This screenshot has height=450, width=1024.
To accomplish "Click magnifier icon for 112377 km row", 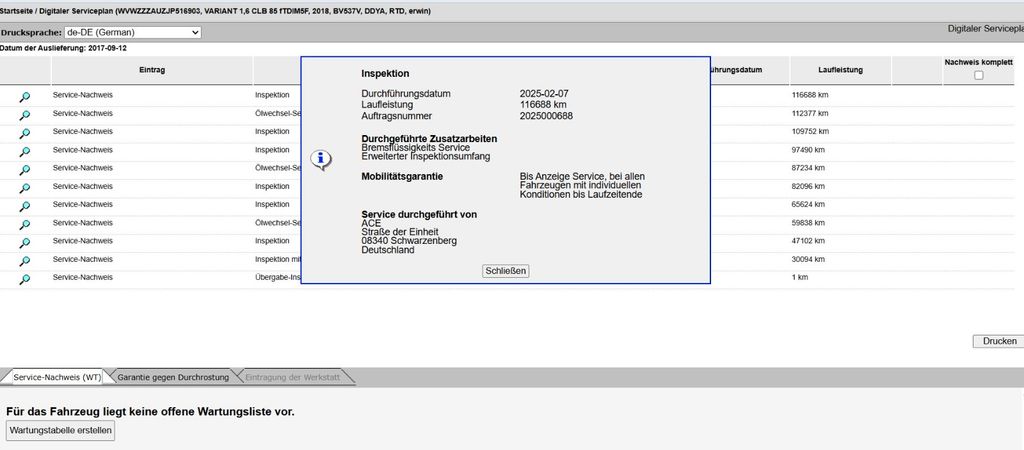I will tap(25, 114).
